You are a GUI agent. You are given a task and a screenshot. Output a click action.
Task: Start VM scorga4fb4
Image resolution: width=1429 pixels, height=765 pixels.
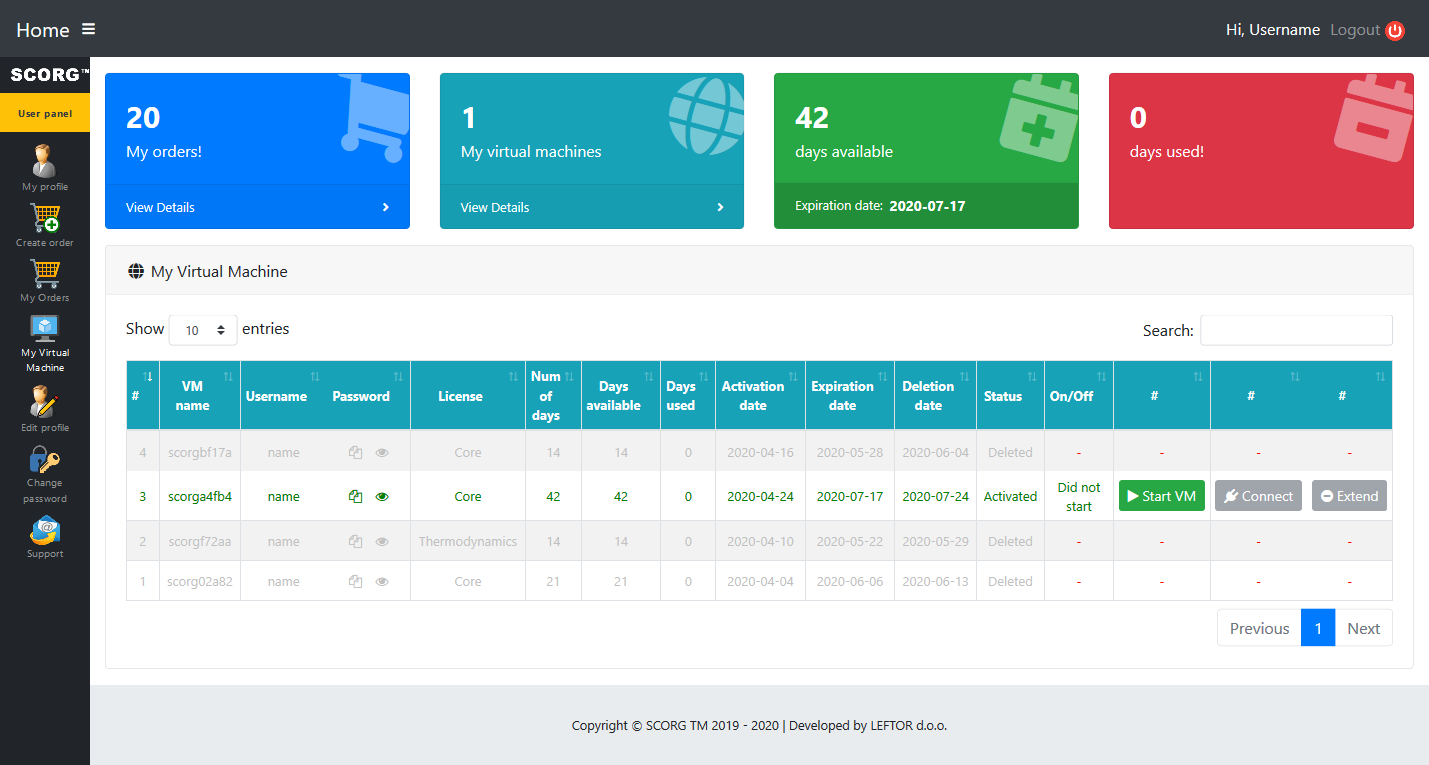pos(1162,496)
